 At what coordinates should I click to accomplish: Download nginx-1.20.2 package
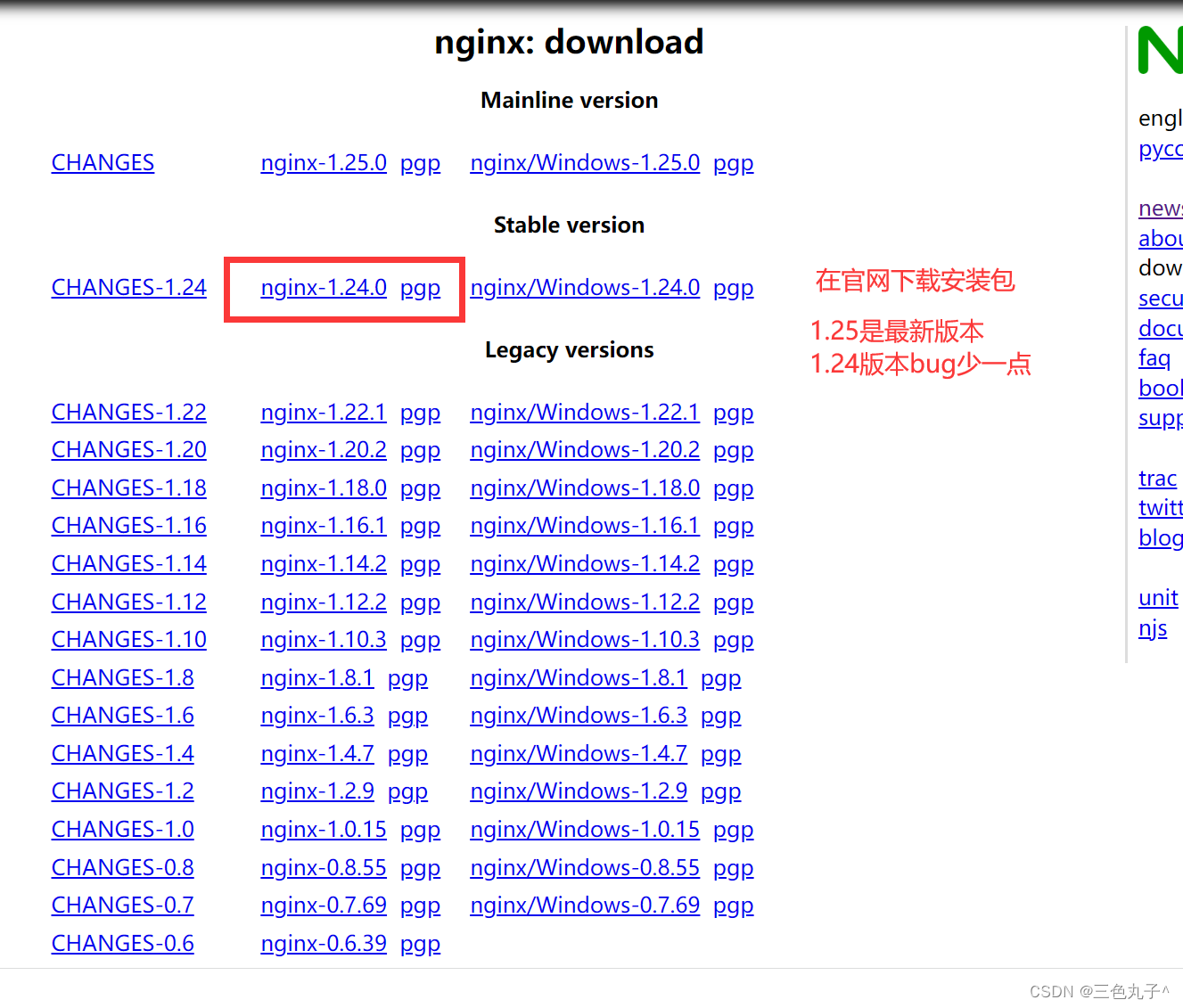point(324,450)
